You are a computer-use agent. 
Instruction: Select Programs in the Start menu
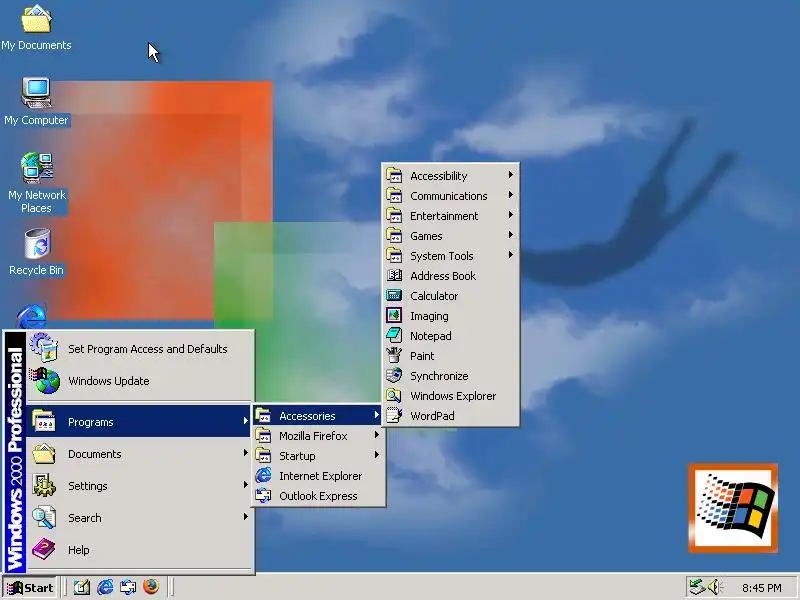[x=140, y=421]
